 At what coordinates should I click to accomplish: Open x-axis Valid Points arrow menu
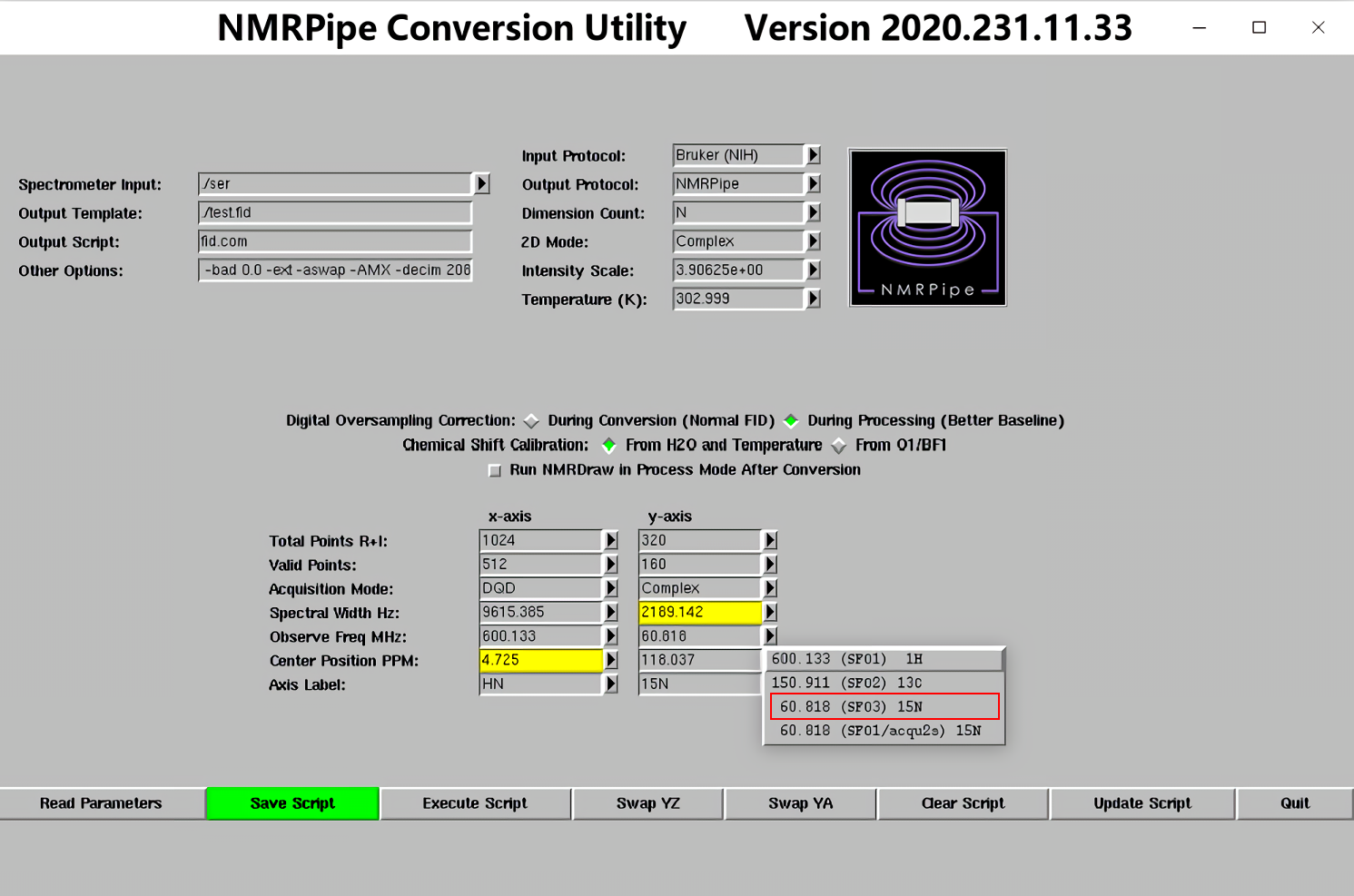point(610,564)
